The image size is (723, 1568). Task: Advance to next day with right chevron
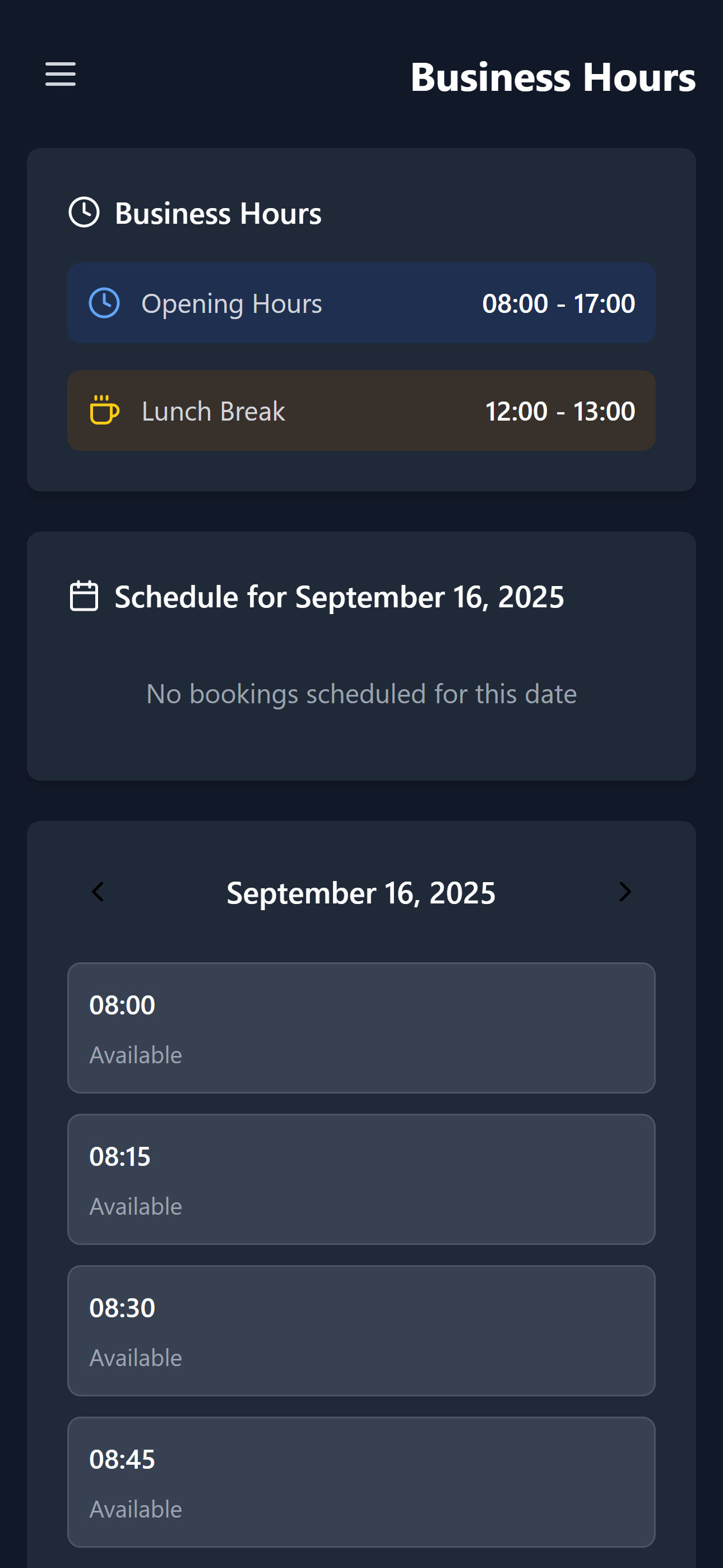[x=624, y=892]
